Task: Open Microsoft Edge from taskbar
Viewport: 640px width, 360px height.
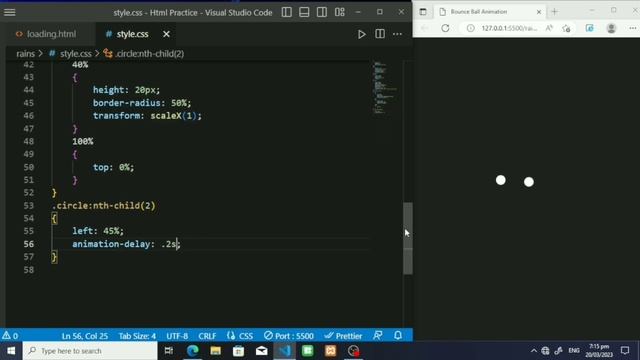Action: [192, 351]
